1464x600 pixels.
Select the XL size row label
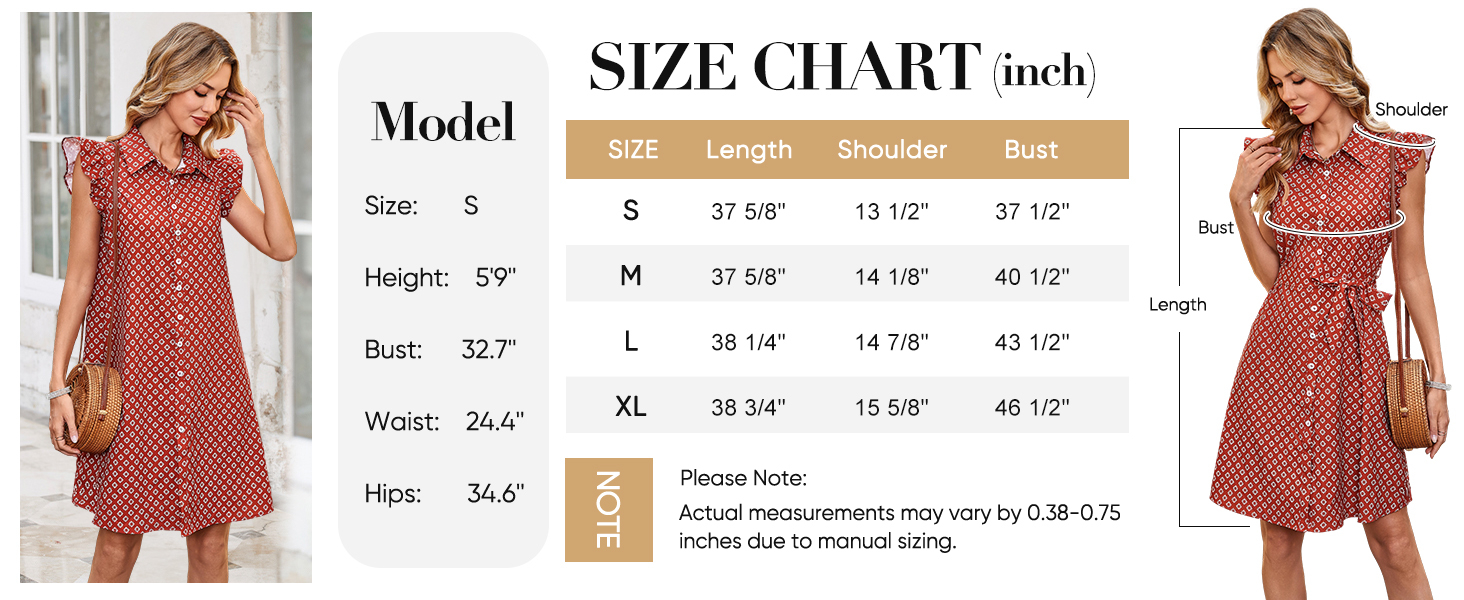pos(631,407)
